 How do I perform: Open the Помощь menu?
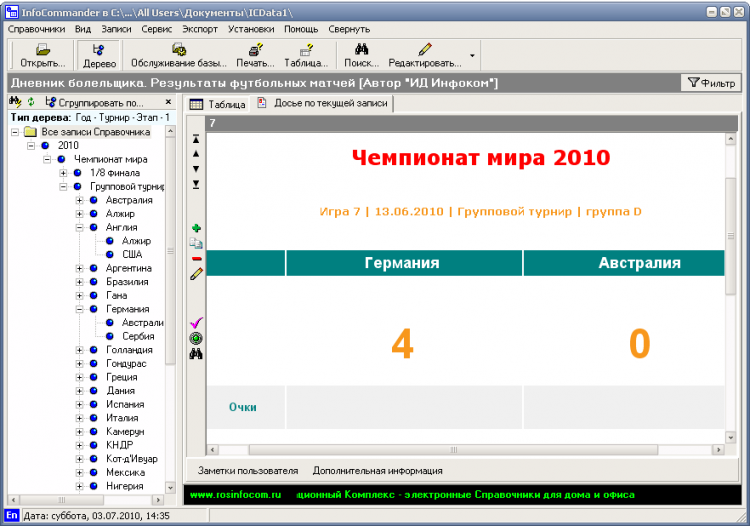tap(301, 29)
